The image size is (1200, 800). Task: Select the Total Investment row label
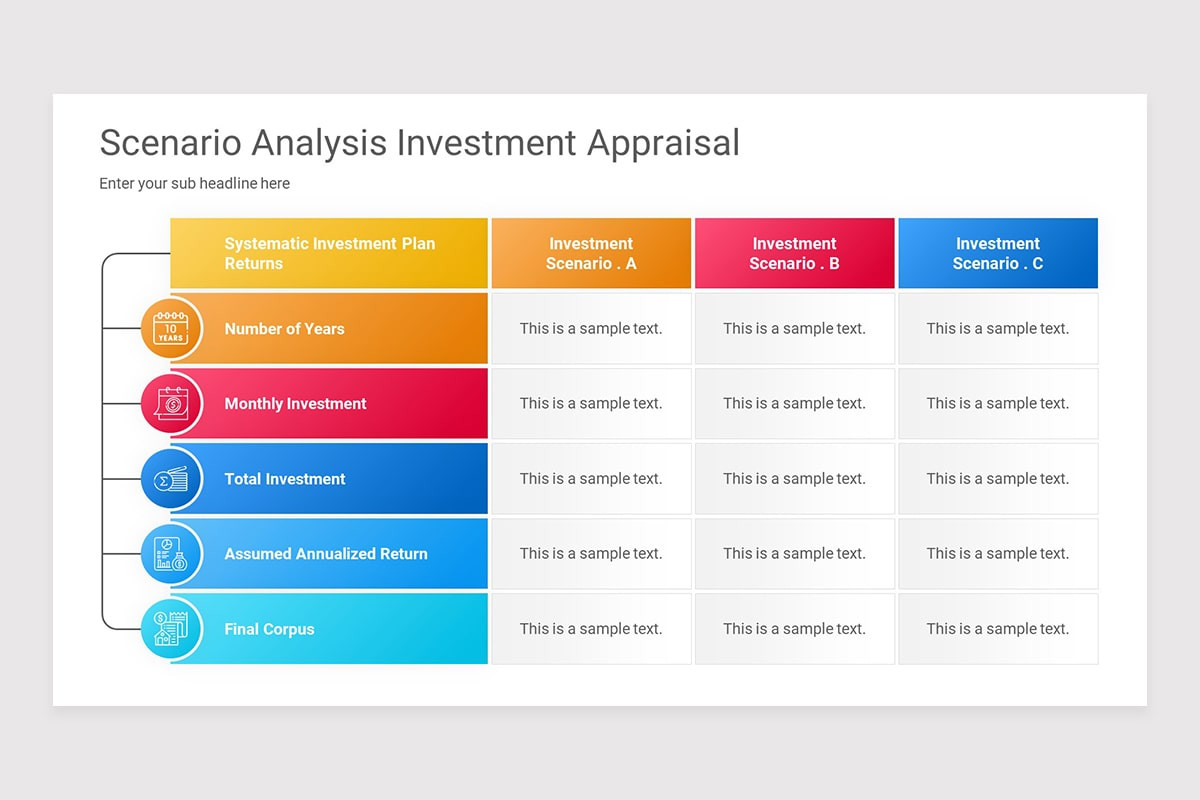[285, 479]
